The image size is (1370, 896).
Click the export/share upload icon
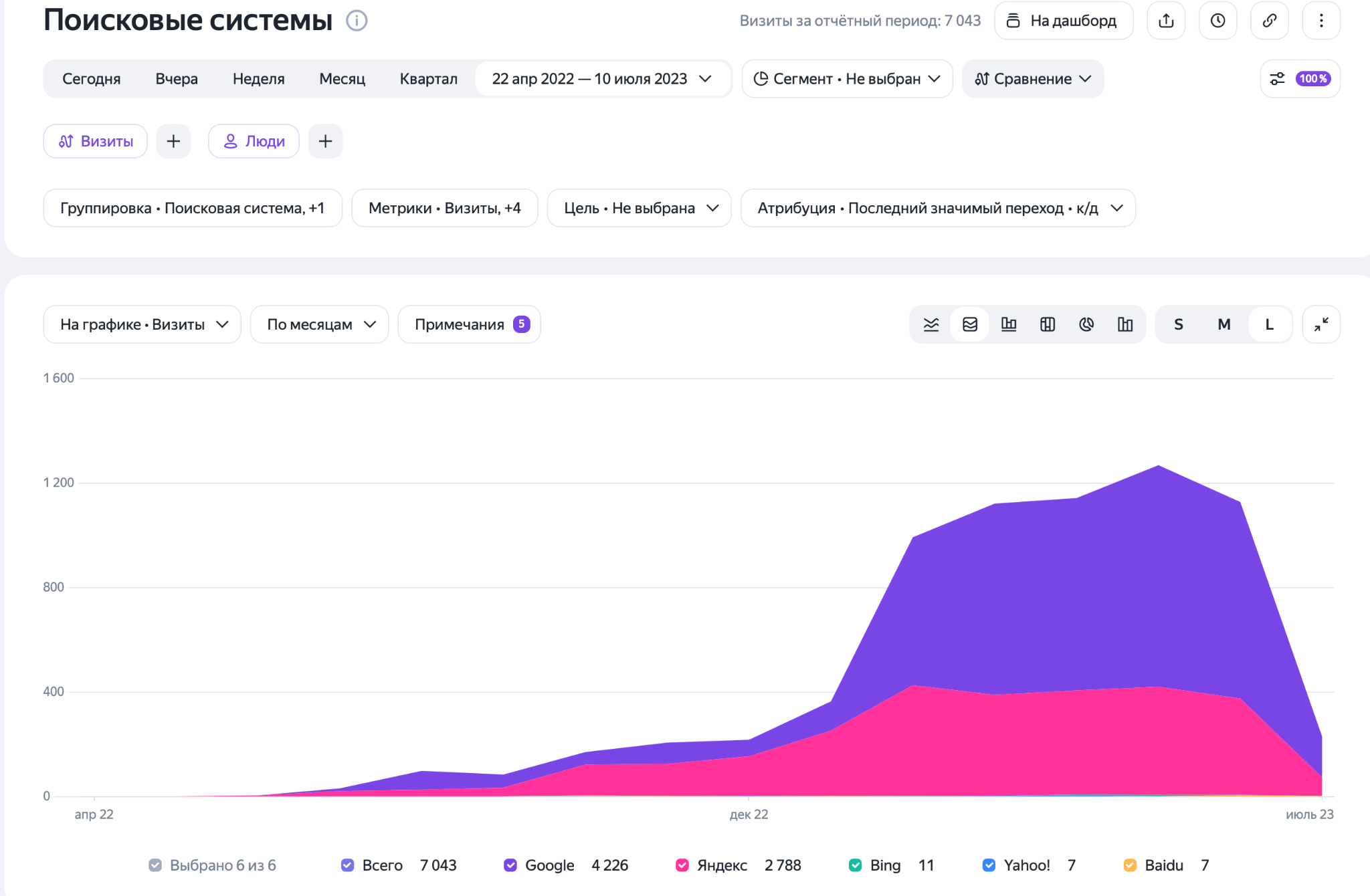1166,21
